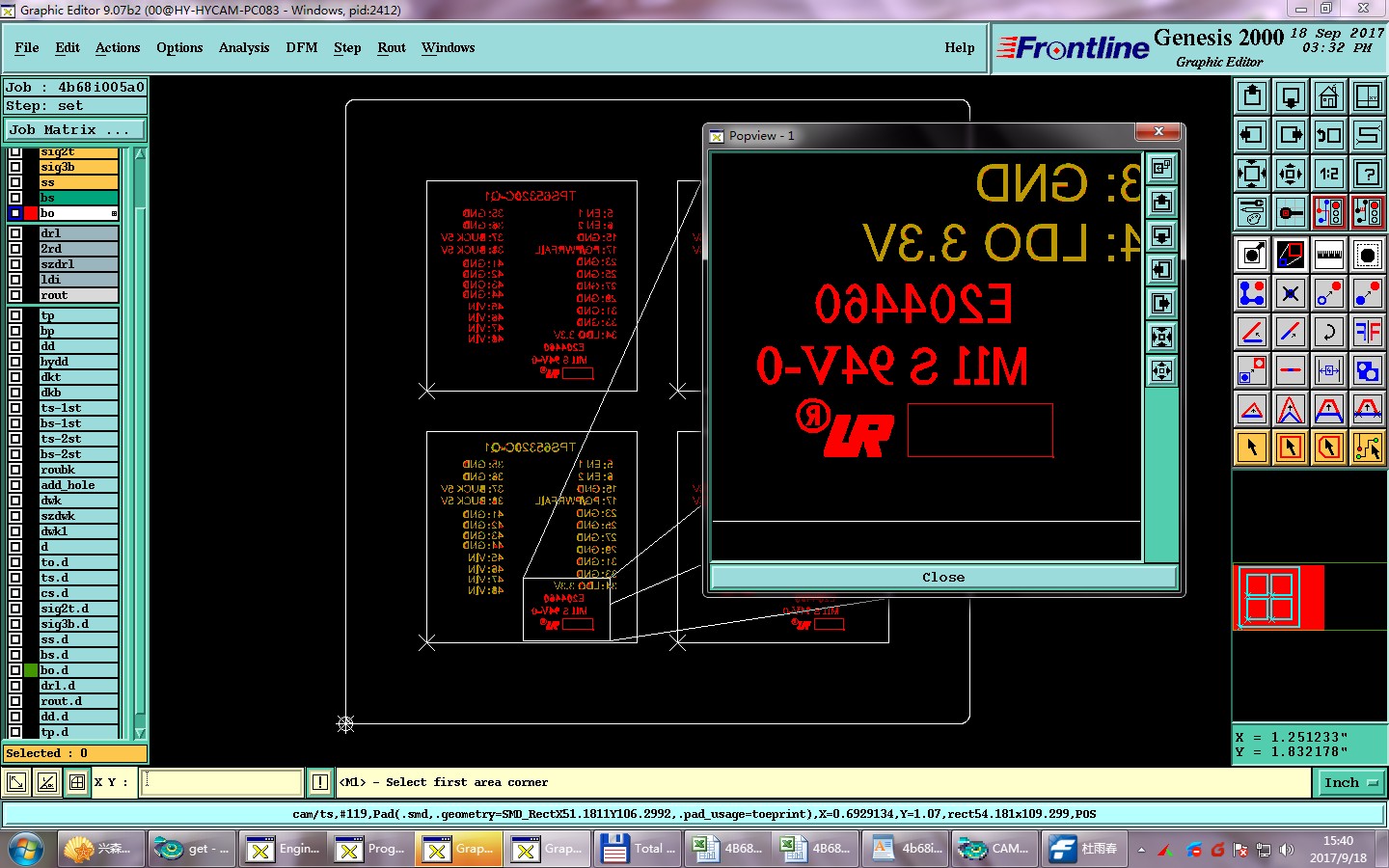Open the Total taskbar item
Screen dimensions: 1389x868
[639, 849]
